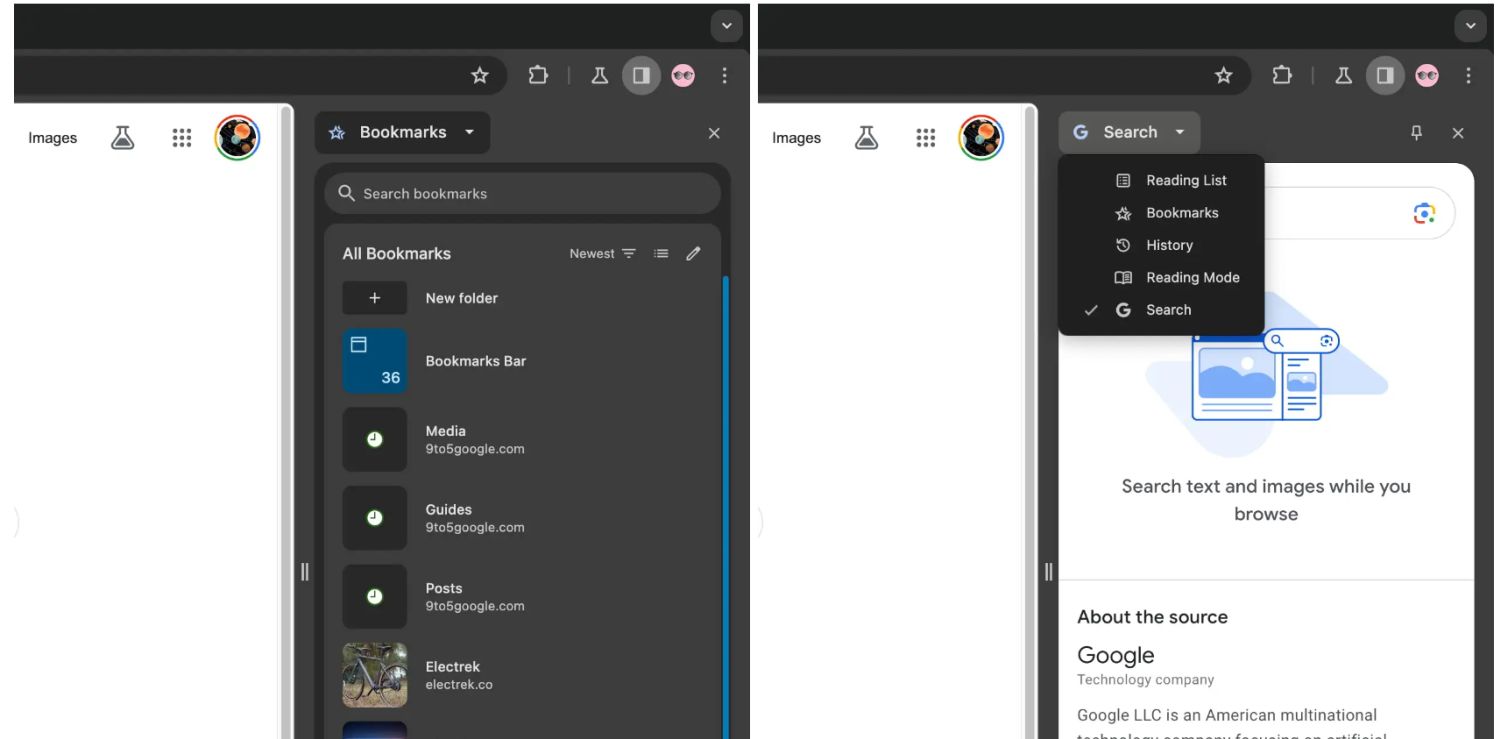Image resolution: width=1500 pixels, height=739 pixels.
Task: Toggle the side panel button above the Search panel
Action: click(1385, 76)
